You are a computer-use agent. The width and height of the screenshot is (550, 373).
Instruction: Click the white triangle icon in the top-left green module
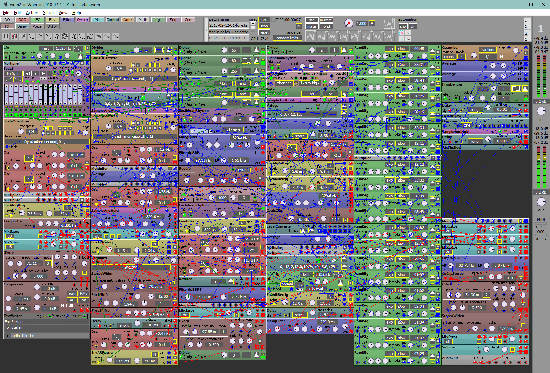[80, 56]
